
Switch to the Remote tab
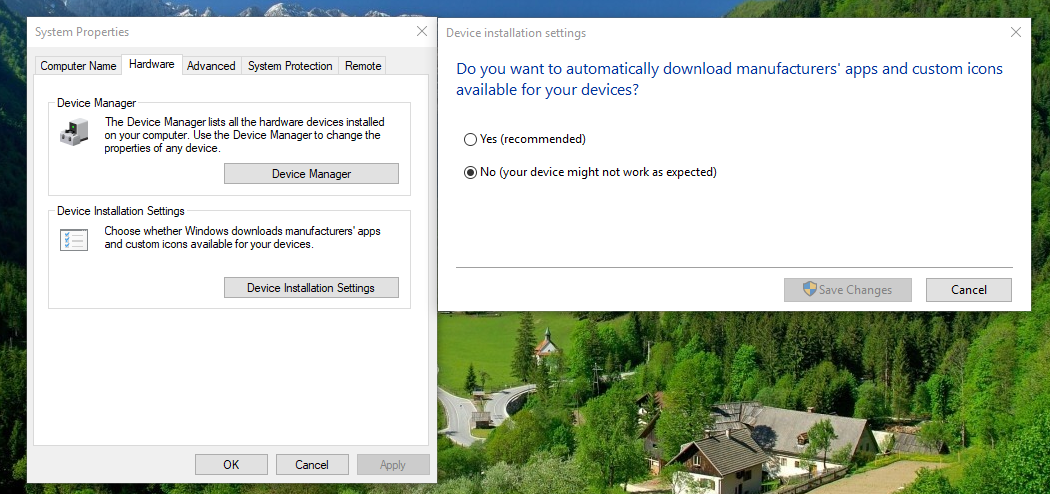pos(363,66)
